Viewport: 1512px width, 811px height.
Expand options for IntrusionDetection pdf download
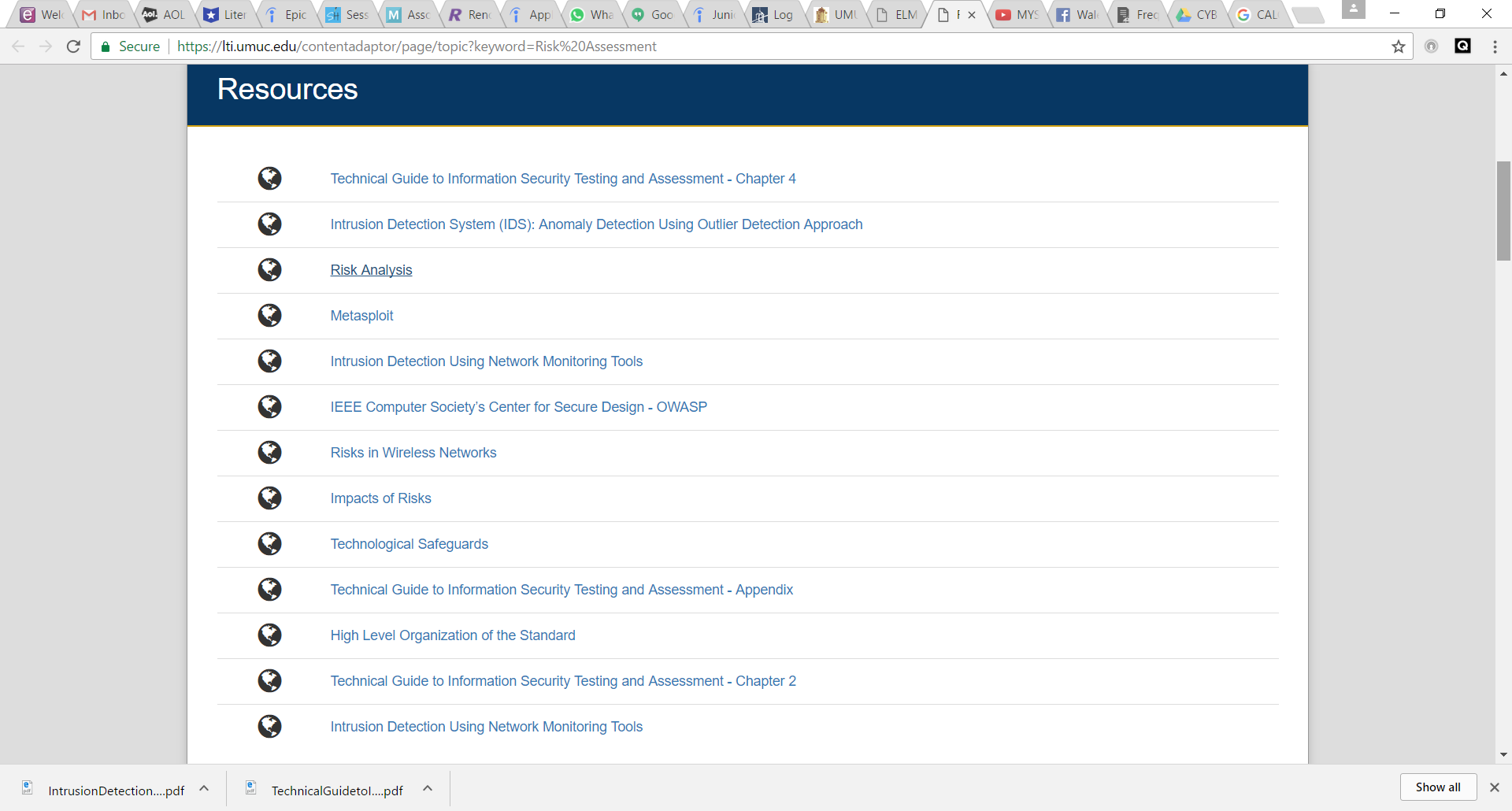tap(204, 788)
